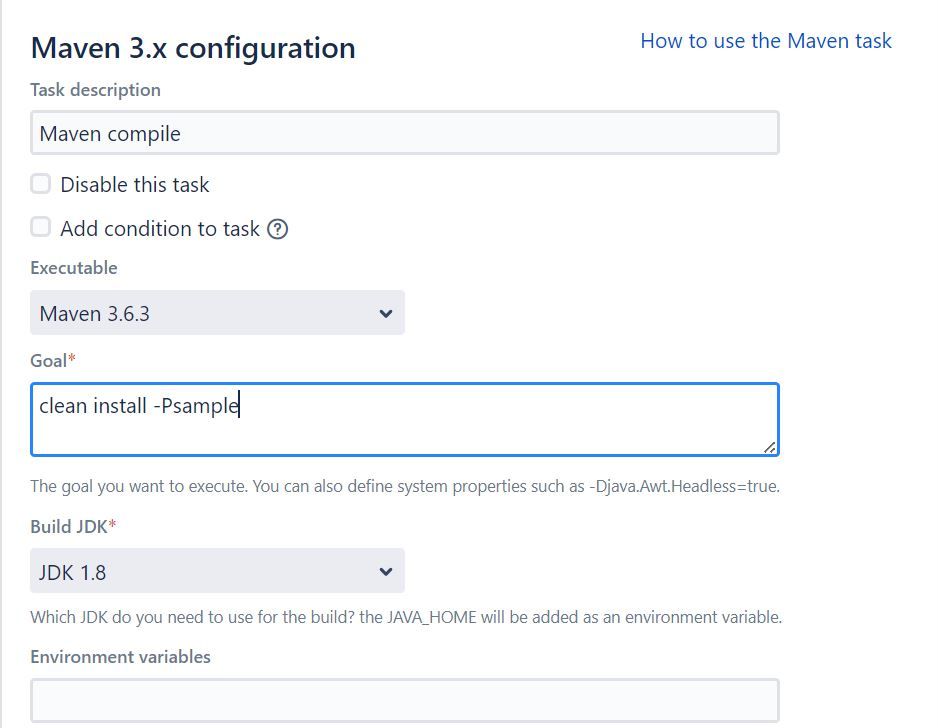Click the 'Environment variables' field label
Screen dimensions: 938x728
(x=120, y=657)
